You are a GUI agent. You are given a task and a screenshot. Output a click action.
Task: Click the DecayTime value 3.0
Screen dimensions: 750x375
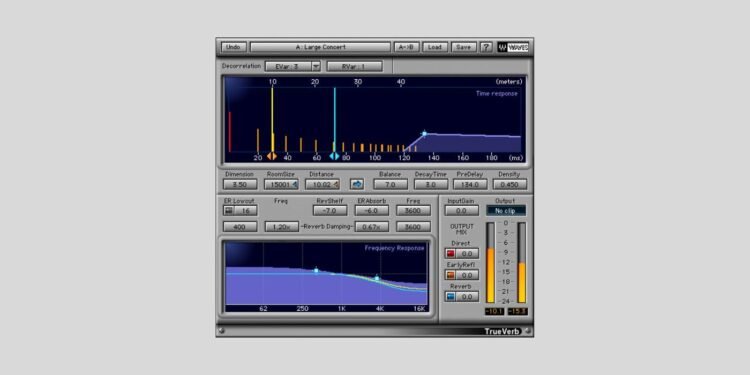[430, 184]
